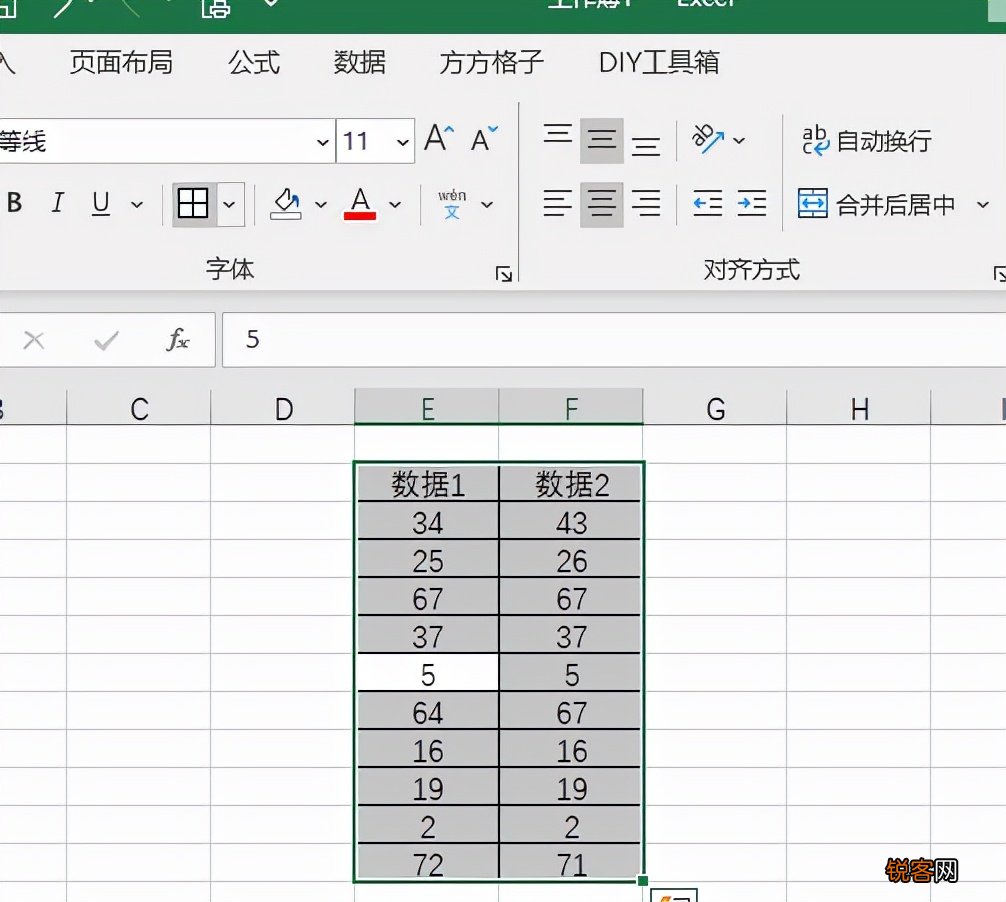The image size is (1006, 902).
Task: Click formula bar input showing 5
Action: point(614,339)
